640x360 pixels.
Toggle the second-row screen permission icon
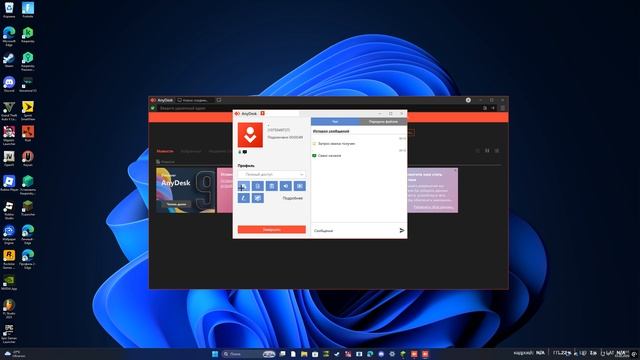click(258, 198)
